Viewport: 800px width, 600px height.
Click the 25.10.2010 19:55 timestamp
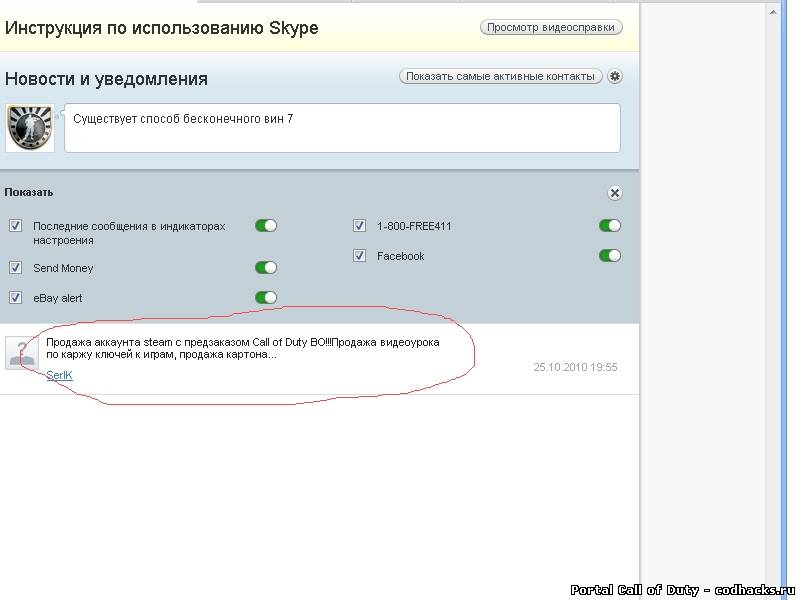(x=576, y=367)
